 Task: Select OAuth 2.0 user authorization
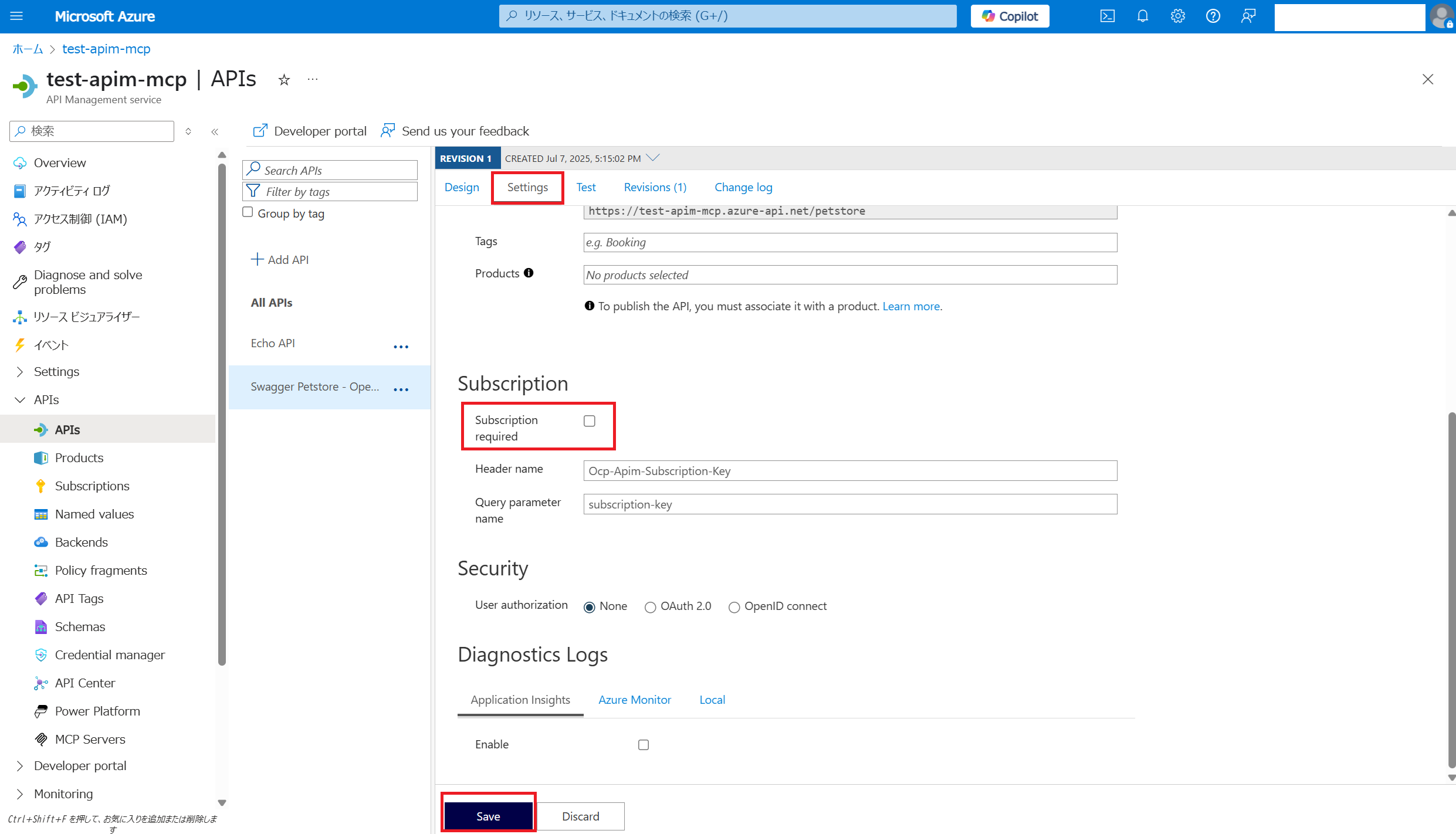650,607
